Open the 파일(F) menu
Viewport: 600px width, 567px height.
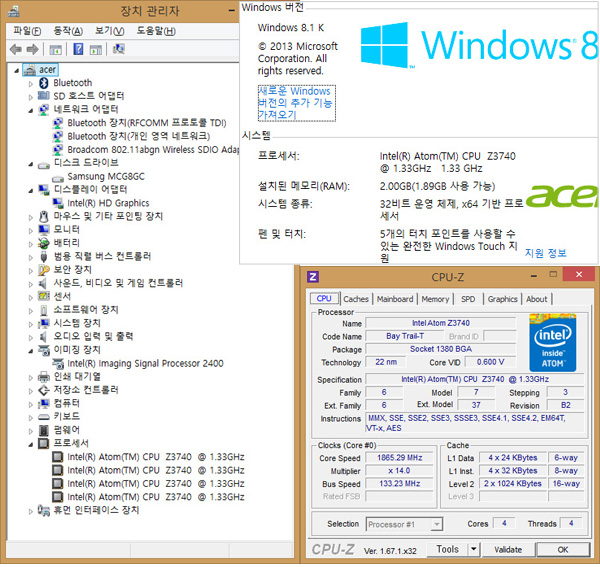[27, 31]
